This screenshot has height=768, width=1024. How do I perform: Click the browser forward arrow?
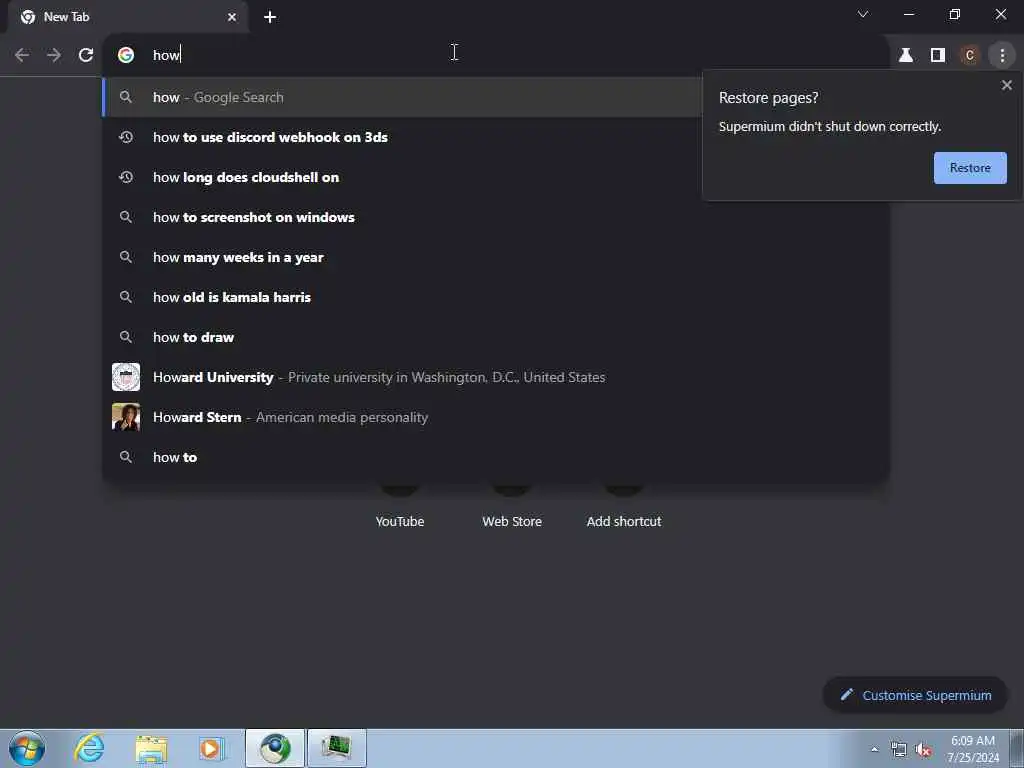point(54,56)
